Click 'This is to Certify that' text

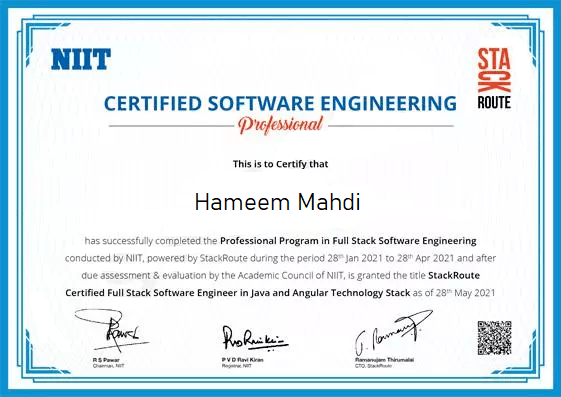pyautogui.click(x=280, y=164)
